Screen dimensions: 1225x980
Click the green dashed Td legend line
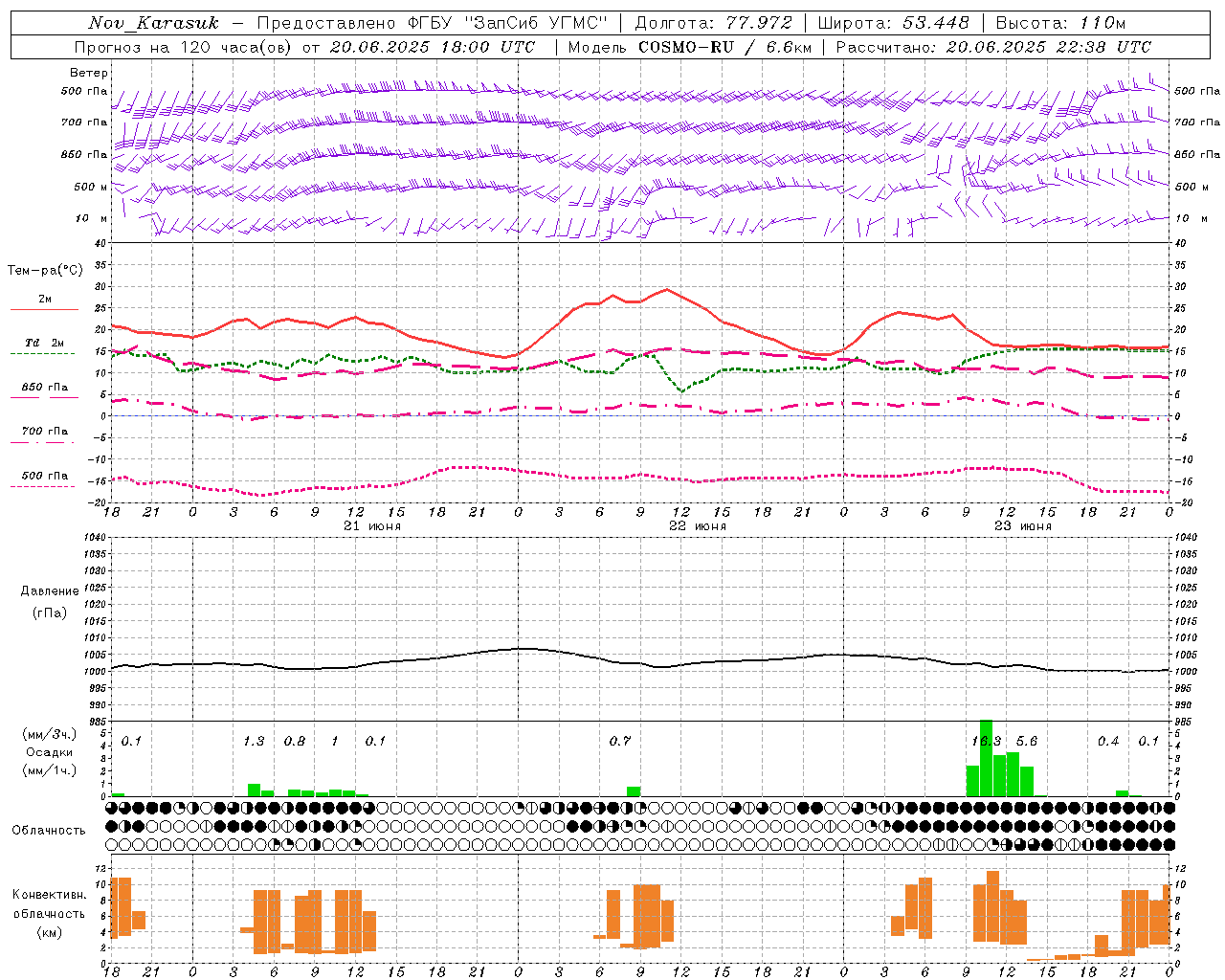click(x=42, y=353)
